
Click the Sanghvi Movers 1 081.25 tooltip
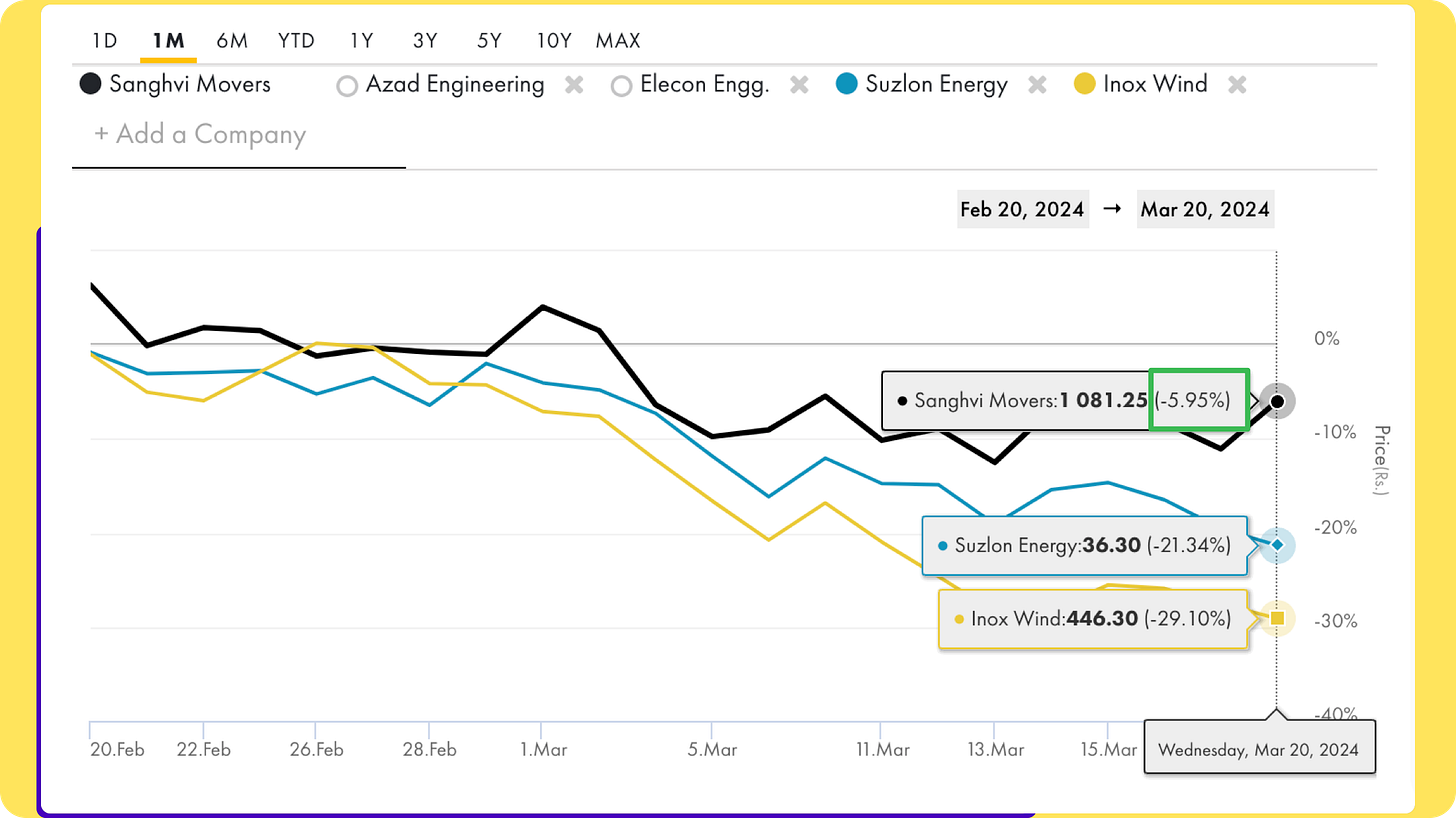1068,401
